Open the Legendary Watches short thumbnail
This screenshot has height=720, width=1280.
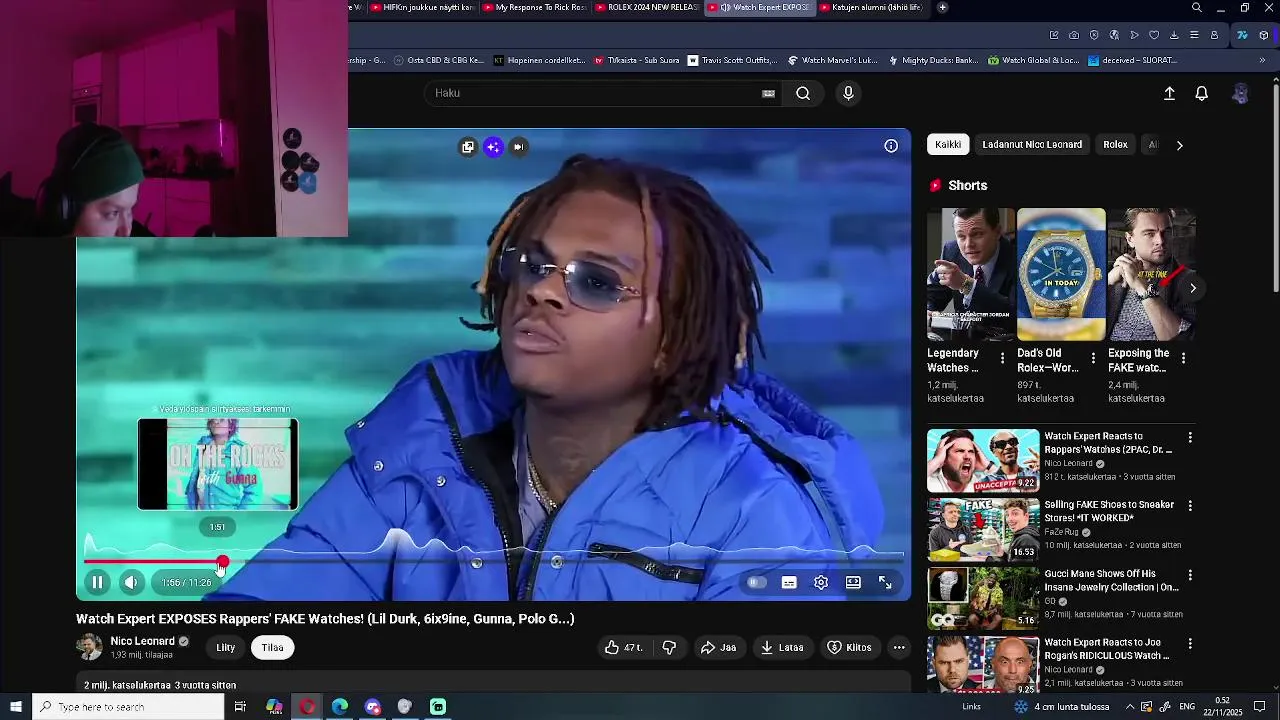[x=970, y=274]
